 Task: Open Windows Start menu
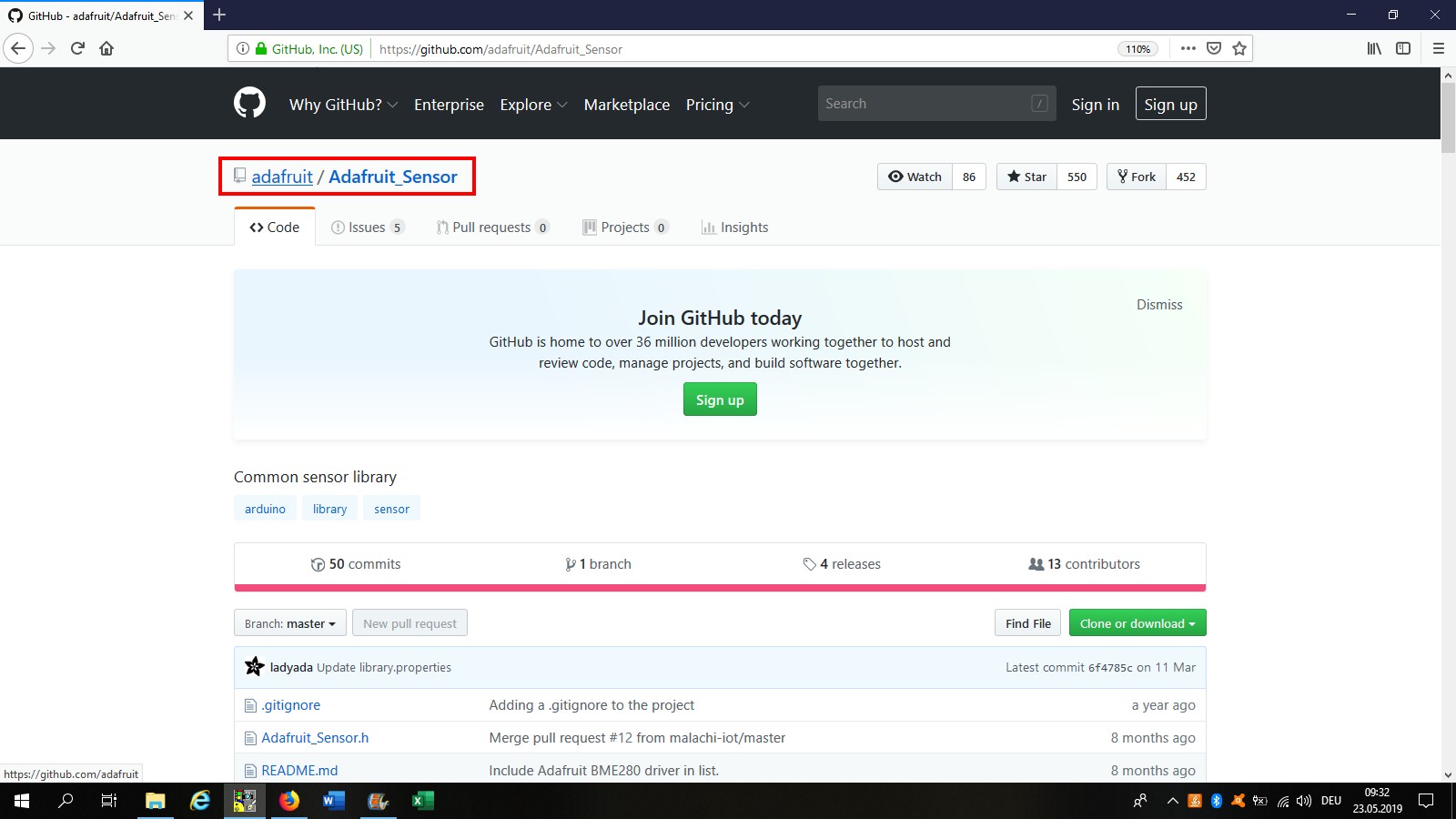(x=22, y=801)
